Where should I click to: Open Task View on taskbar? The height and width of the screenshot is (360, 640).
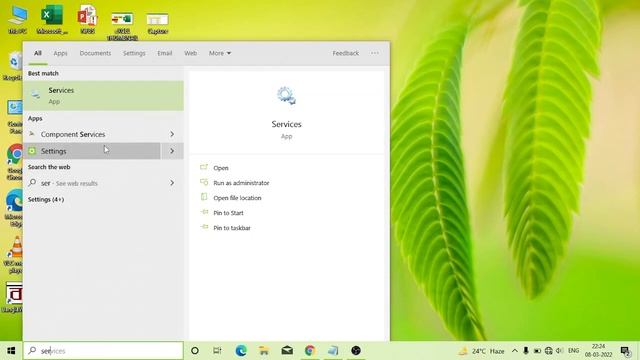pos(217,351)
